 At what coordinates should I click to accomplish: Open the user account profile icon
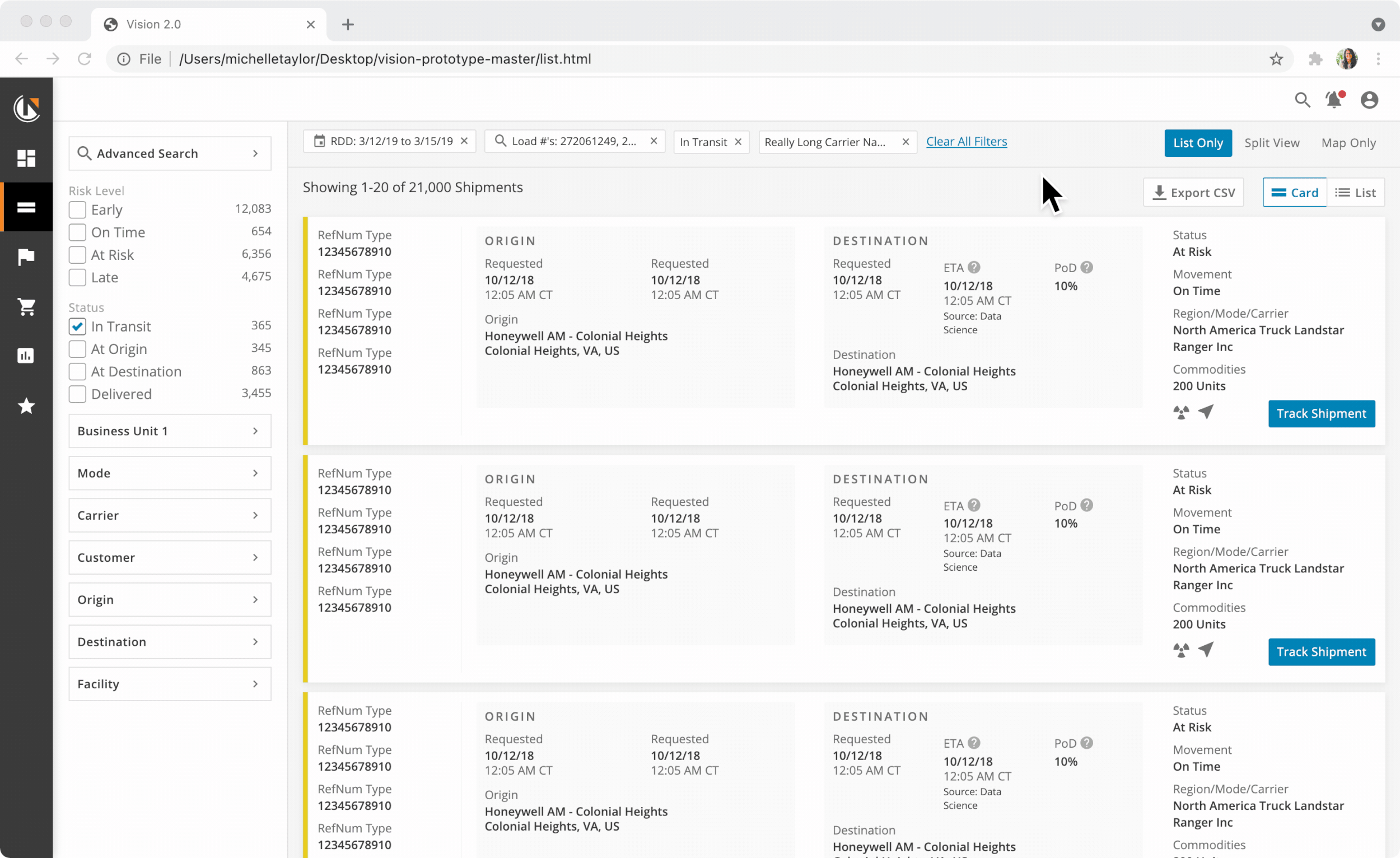tap(1369, 100)
